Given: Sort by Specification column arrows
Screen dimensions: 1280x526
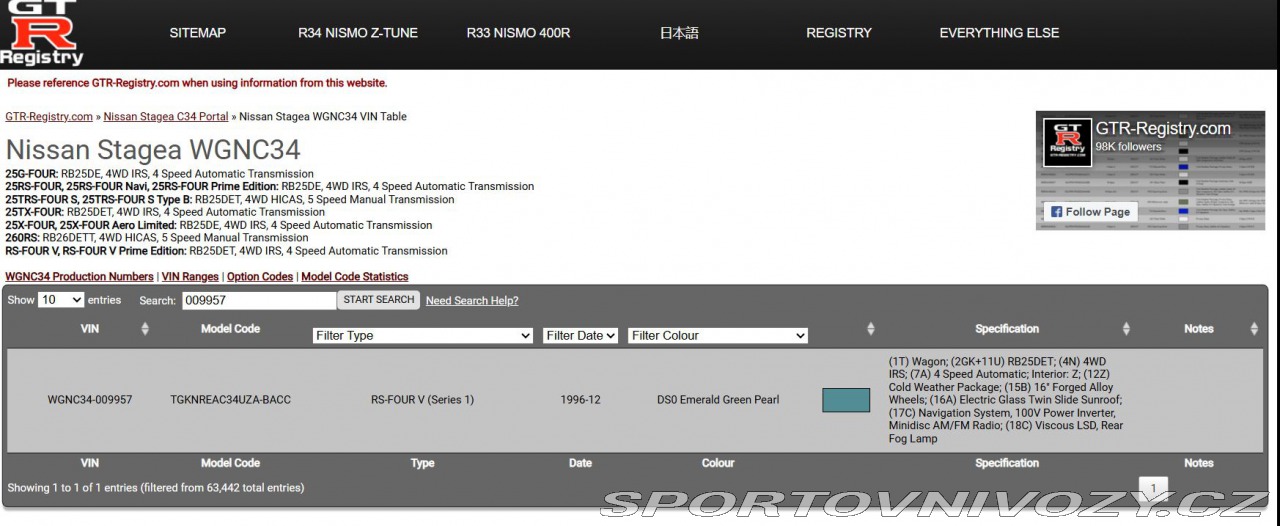Looking at the screenshot, I should (1126, 329).
